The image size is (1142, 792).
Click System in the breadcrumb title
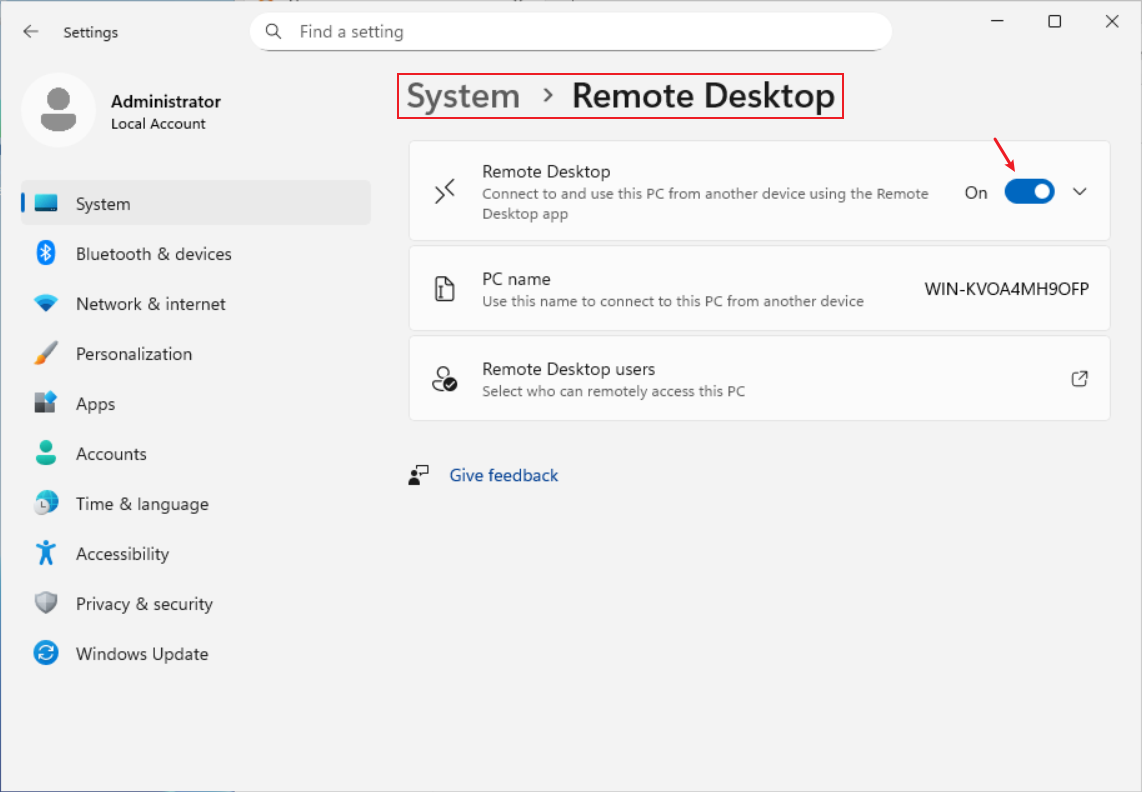pyautogui.click(x=463, y=97)
